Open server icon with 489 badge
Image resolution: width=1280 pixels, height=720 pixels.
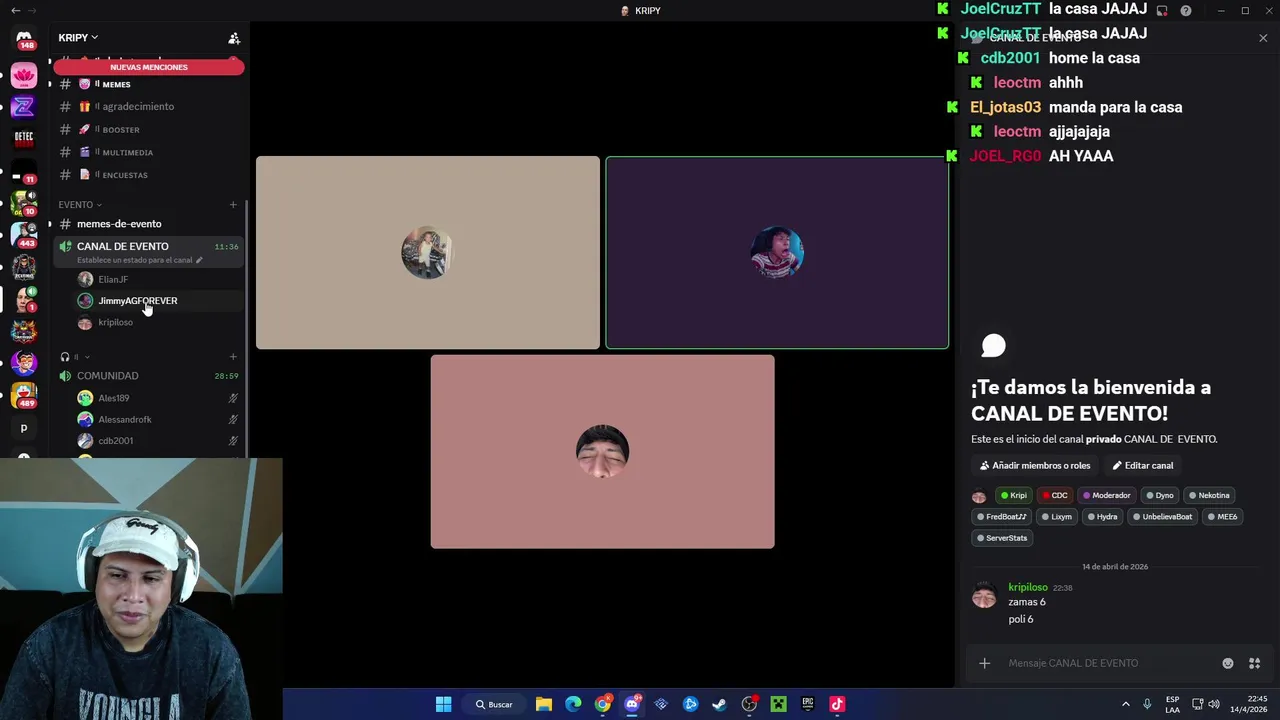tap(24, 395)
